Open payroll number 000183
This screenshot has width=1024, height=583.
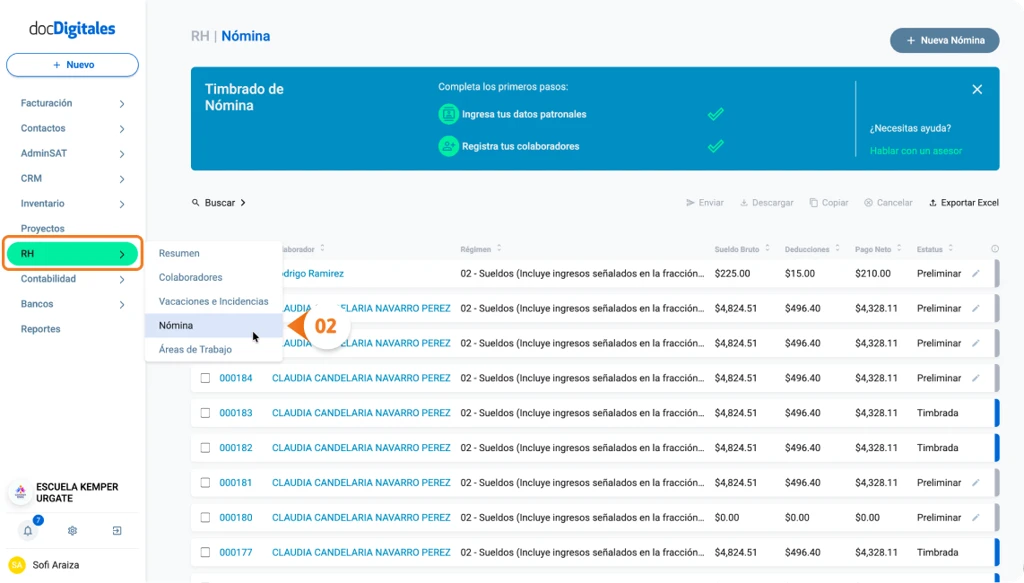(236, 413)
